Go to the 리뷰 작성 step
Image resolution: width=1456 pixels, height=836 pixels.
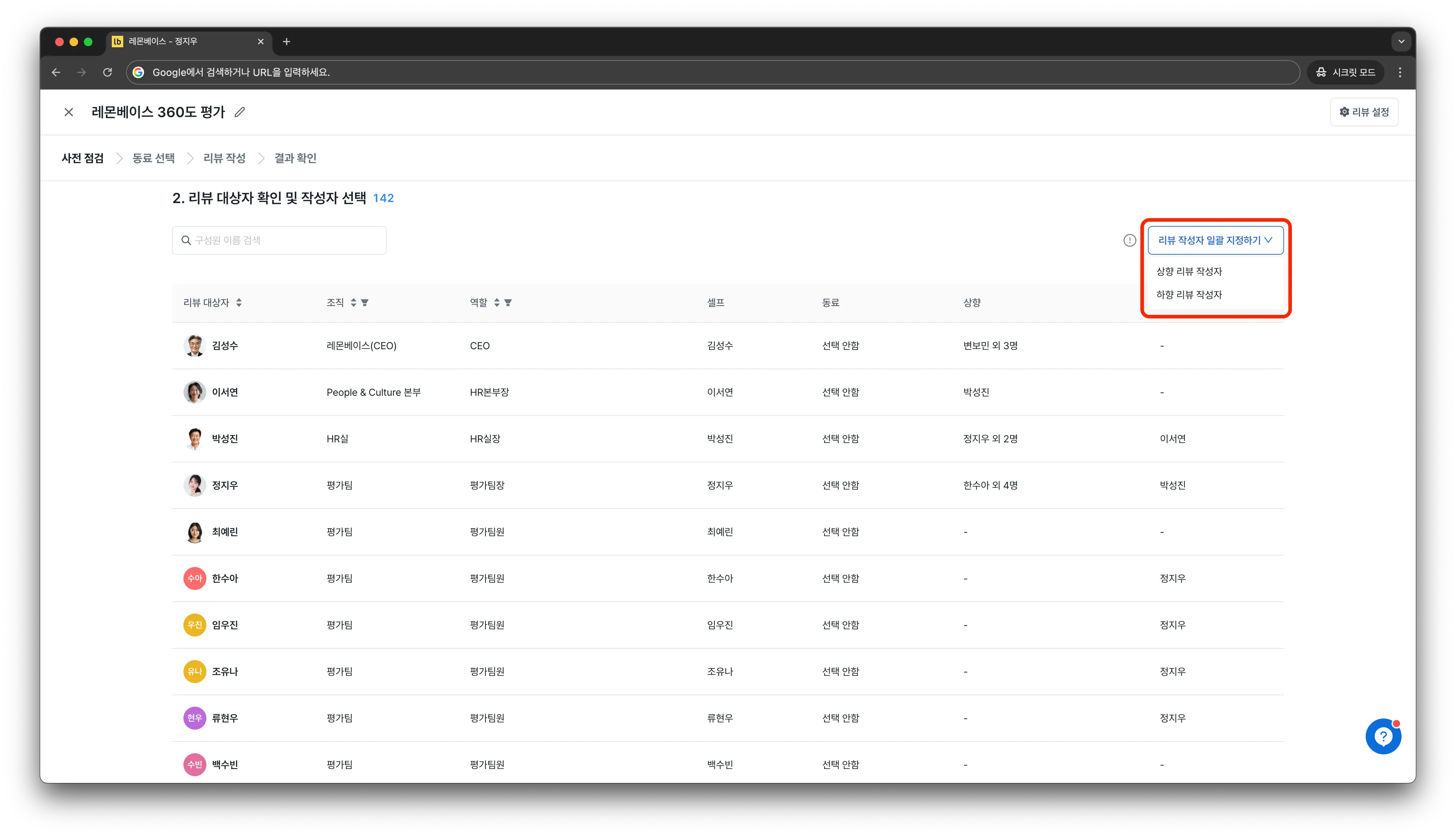click(x=225, y=158)
